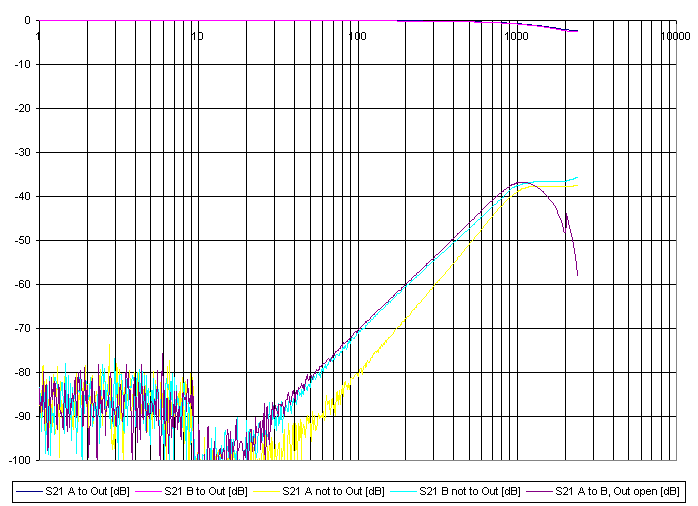The width and height of the screenshot is (698, 506).
Task: Click the -100 label on the y-axis
Action: tap(18, 460)
